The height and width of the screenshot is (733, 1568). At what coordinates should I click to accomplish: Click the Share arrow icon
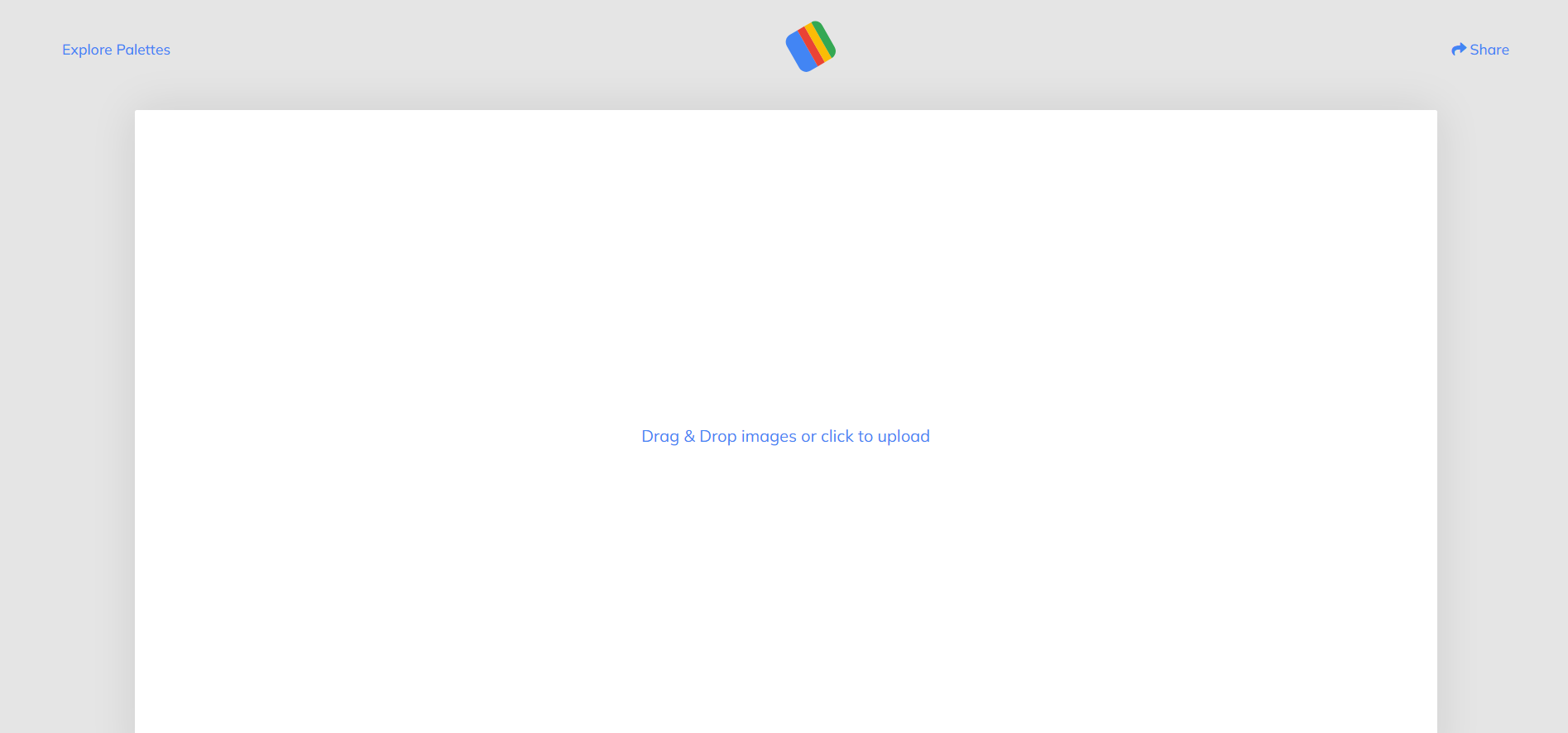[x=1459, y=50]
